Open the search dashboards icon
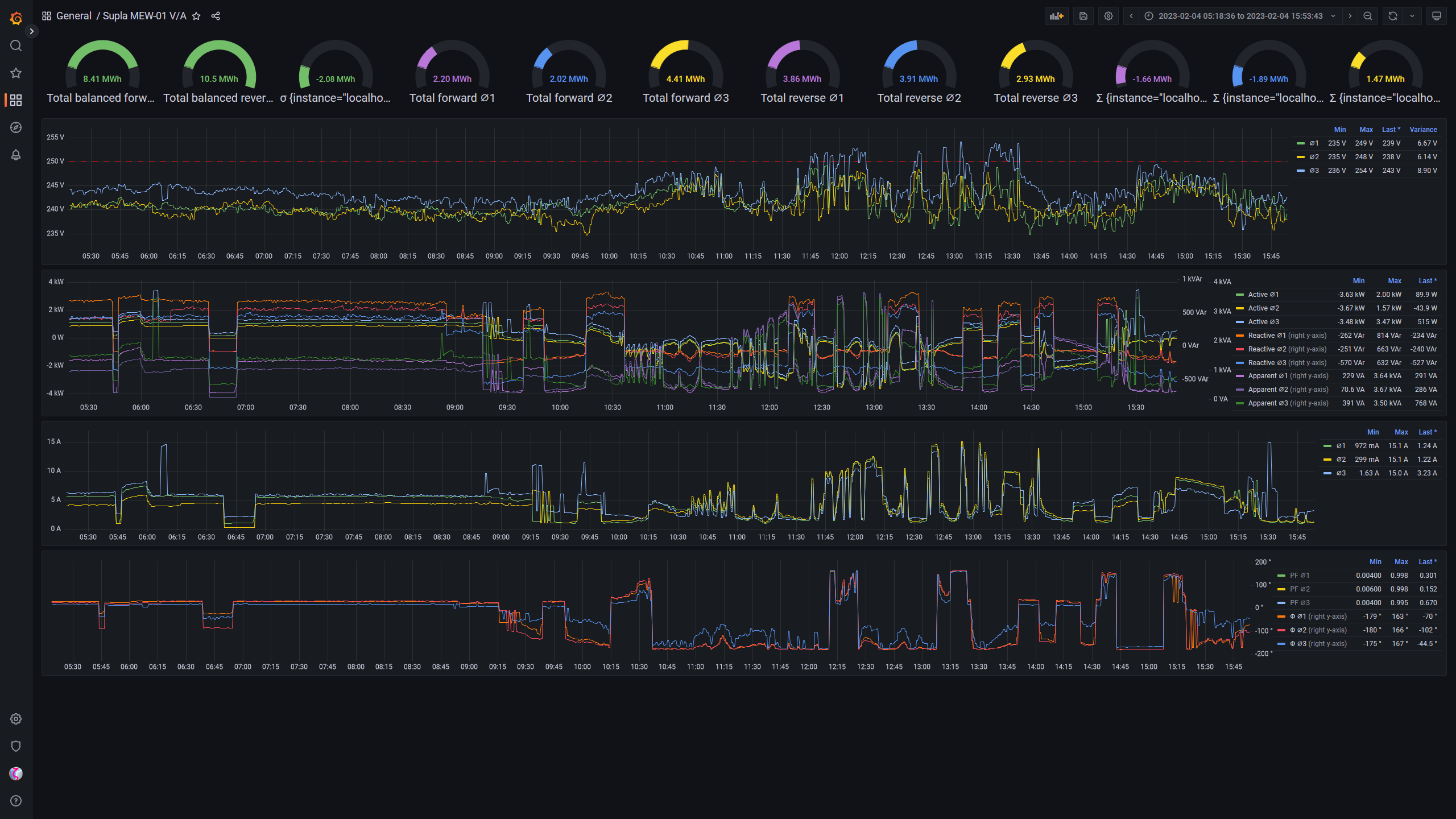Viewport: 1456px width, 819px height. tap(16, 45)
